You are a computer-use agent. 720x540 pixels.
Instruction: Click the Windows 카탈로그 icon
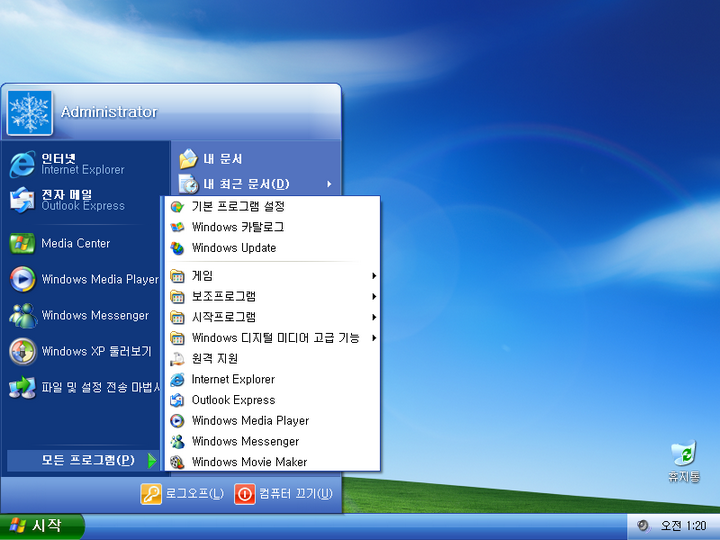177,227
